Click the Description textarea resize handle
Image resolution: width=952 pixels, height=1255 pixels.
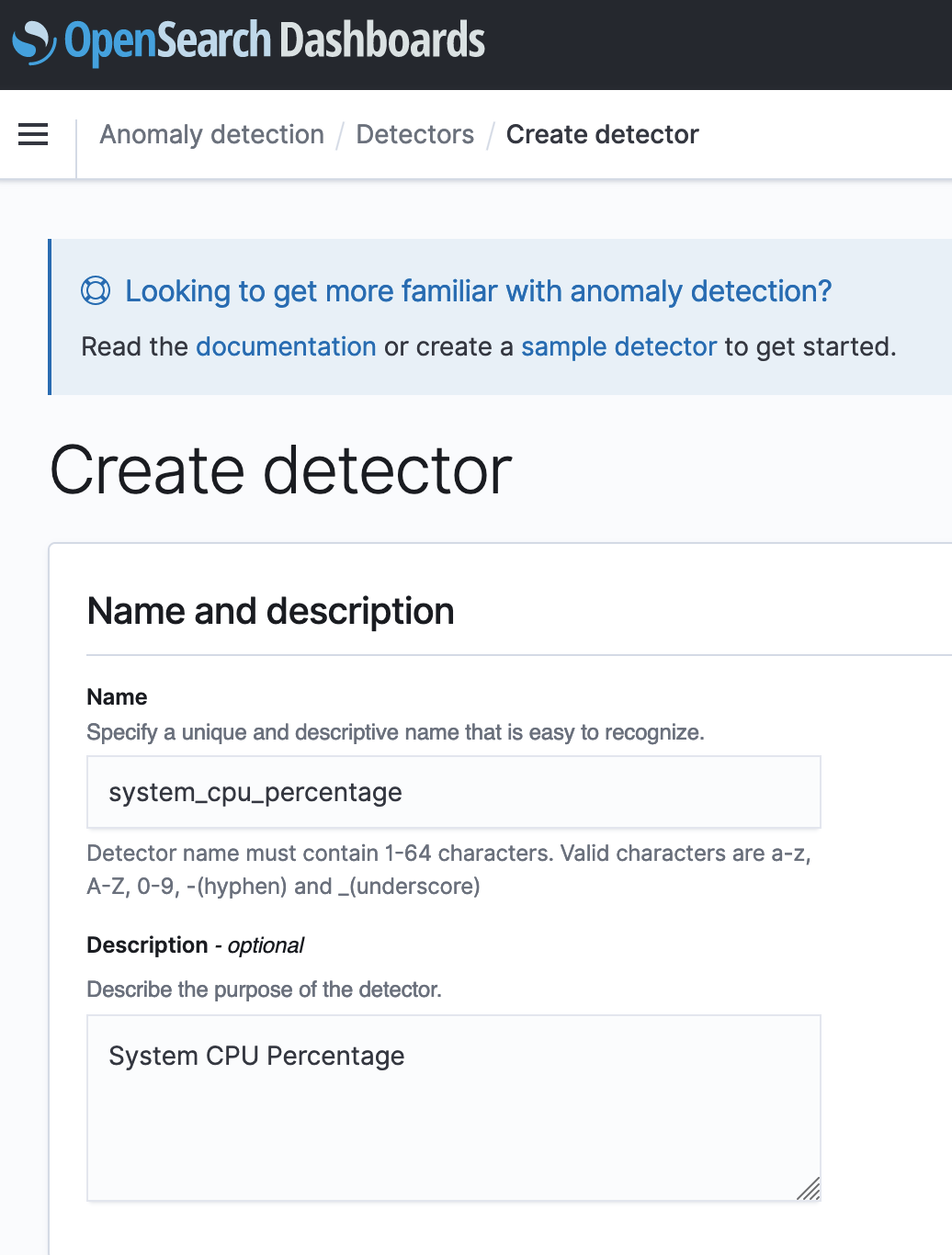click(809, 1189)
